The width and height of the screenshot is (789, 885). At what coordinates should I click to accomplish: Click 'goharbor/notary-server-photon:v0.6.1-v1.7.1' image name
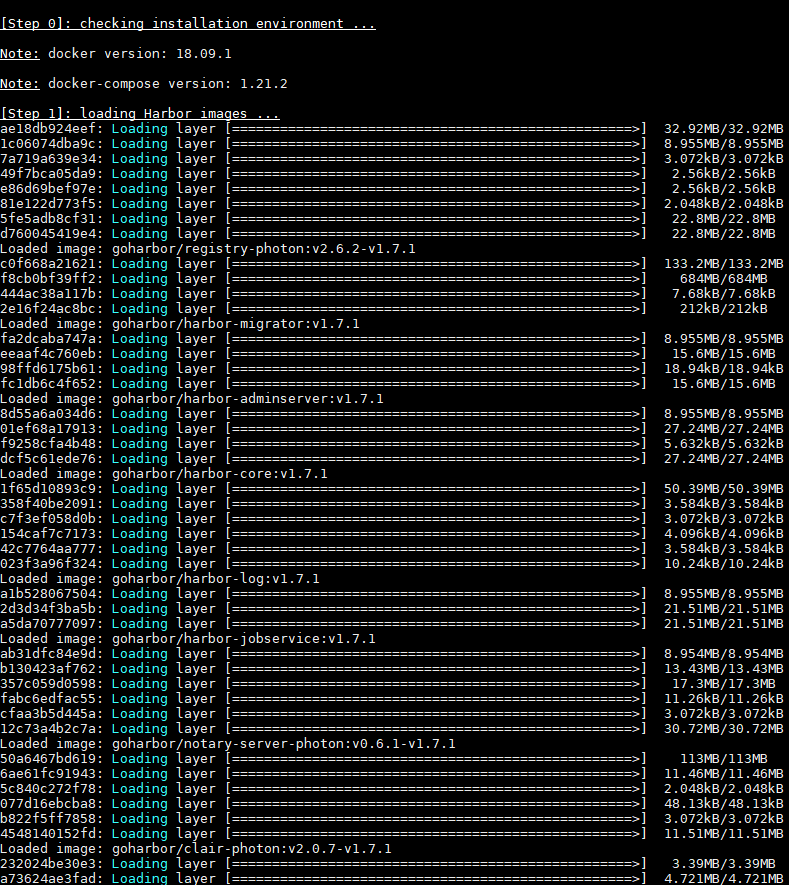[284, 744]
